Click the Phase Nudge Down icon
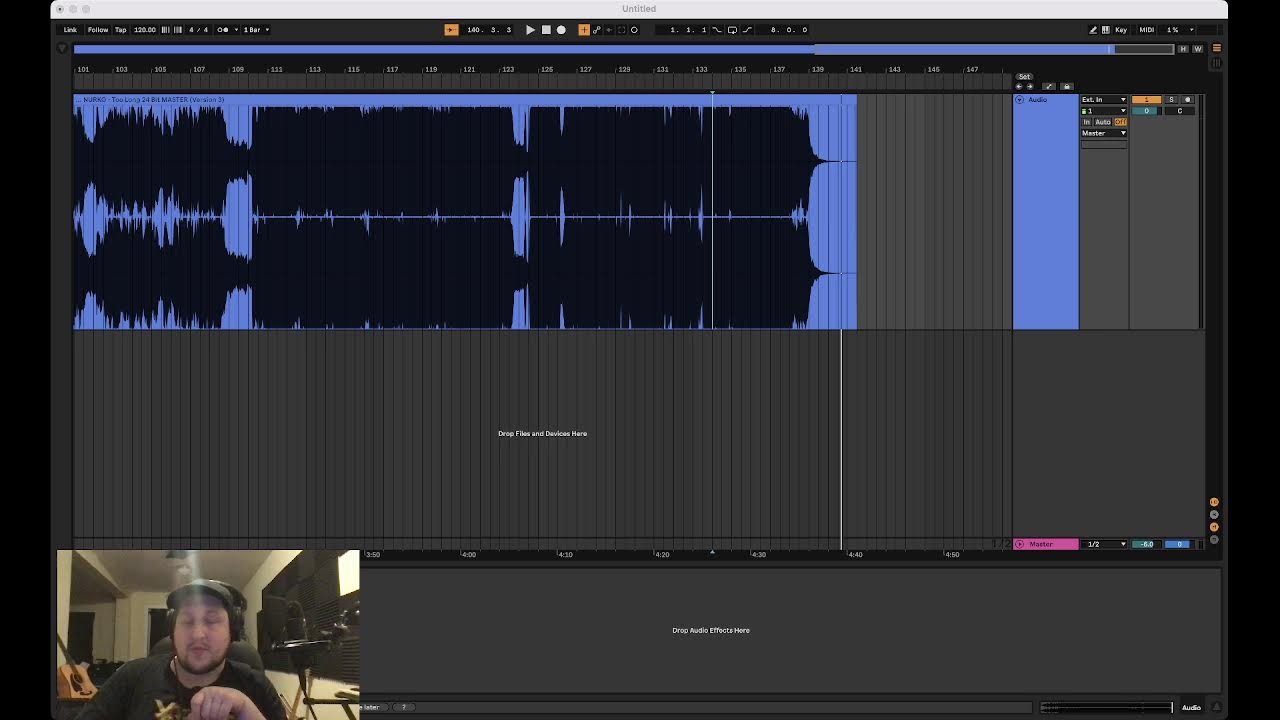The height and width of the screenshot is (720, 1280). (x=165, y=30)
